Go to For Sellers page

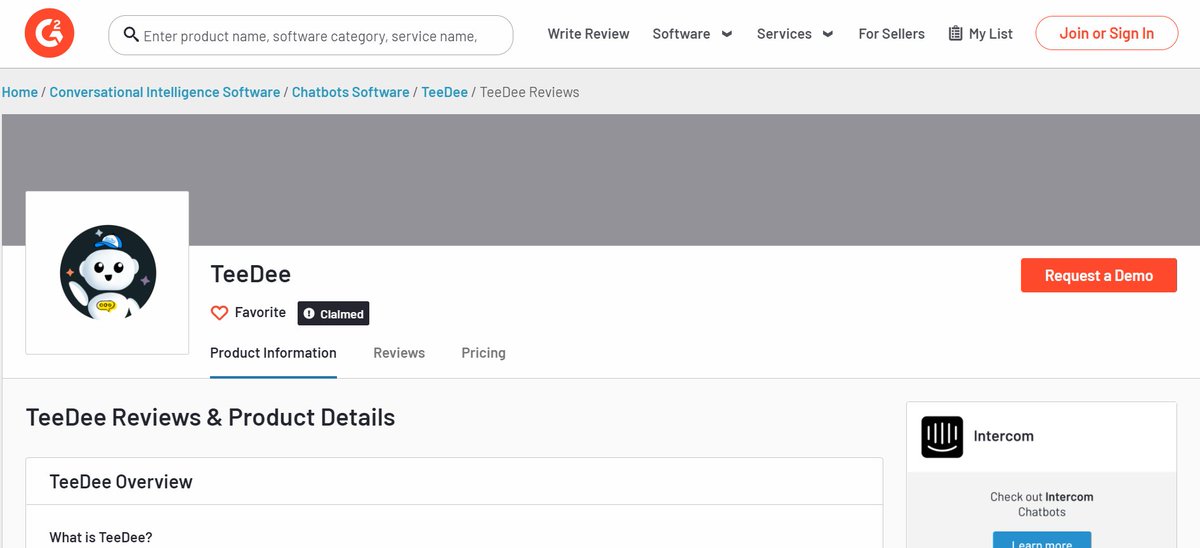point(891,34)
